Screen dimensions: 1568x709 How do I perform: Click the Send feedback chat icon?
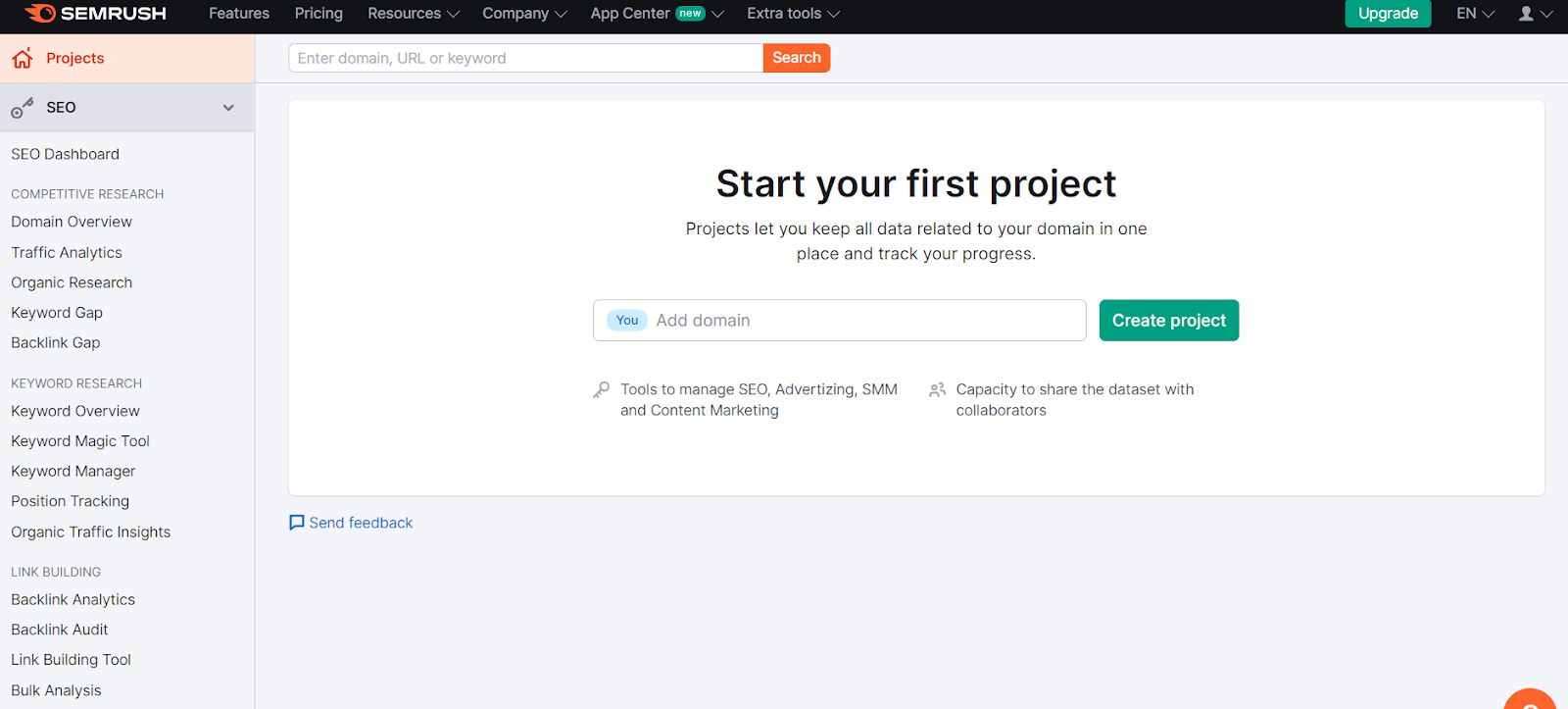coord(297,523)
